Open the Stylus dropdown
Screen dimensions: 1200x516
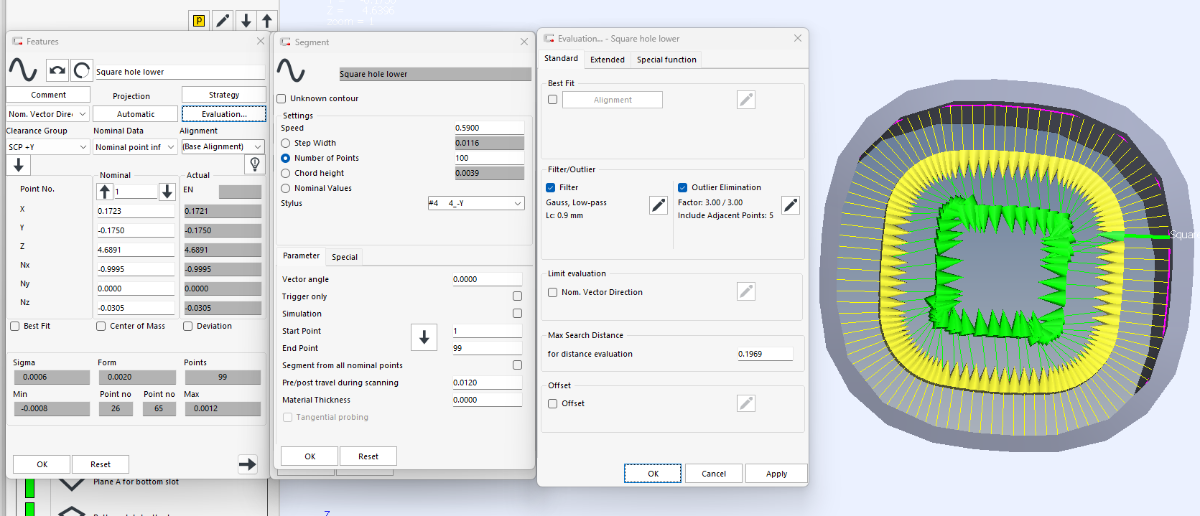point(475,203)
